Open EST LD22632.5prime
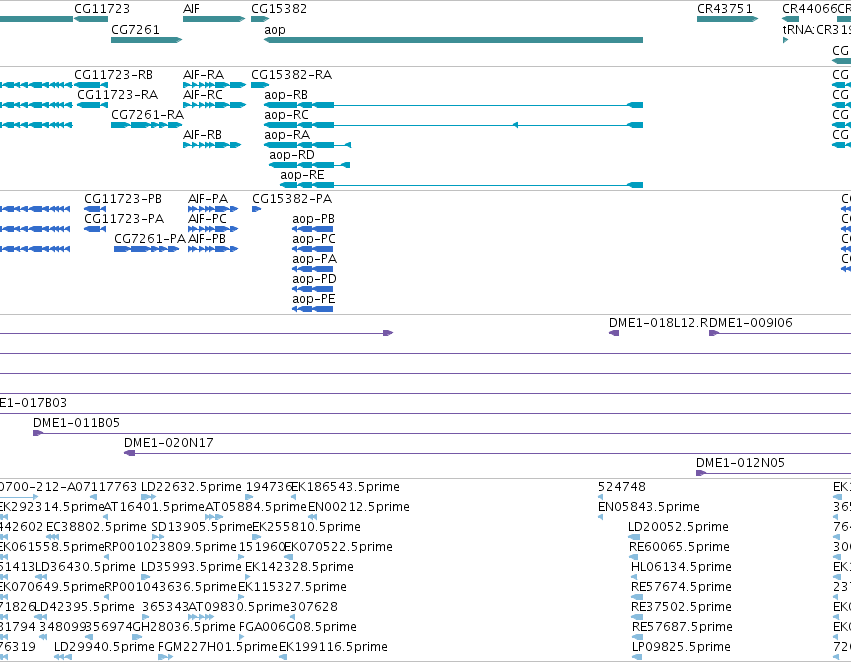Image resolution: width=851 pixels, height=662 pixels. click(x=149, y=496)
